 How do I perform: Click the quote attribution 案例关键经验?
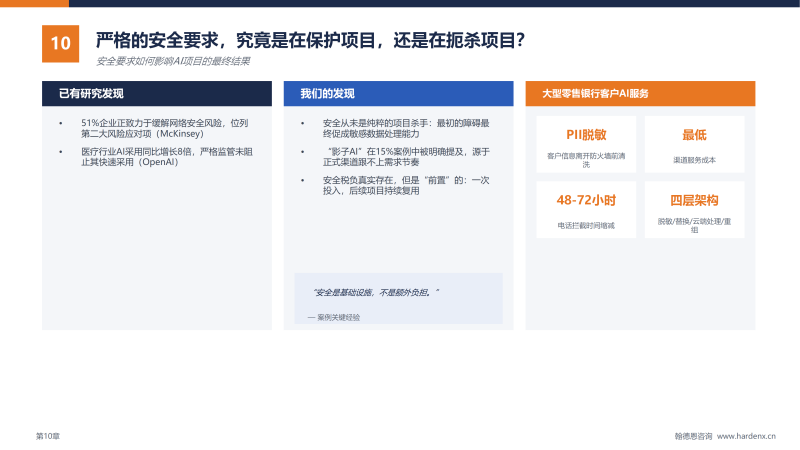(334, 317)
